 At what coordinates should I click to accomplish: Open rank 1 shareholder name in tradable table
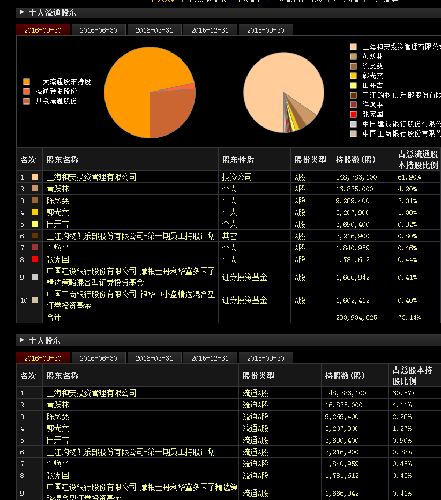[92, 177]
